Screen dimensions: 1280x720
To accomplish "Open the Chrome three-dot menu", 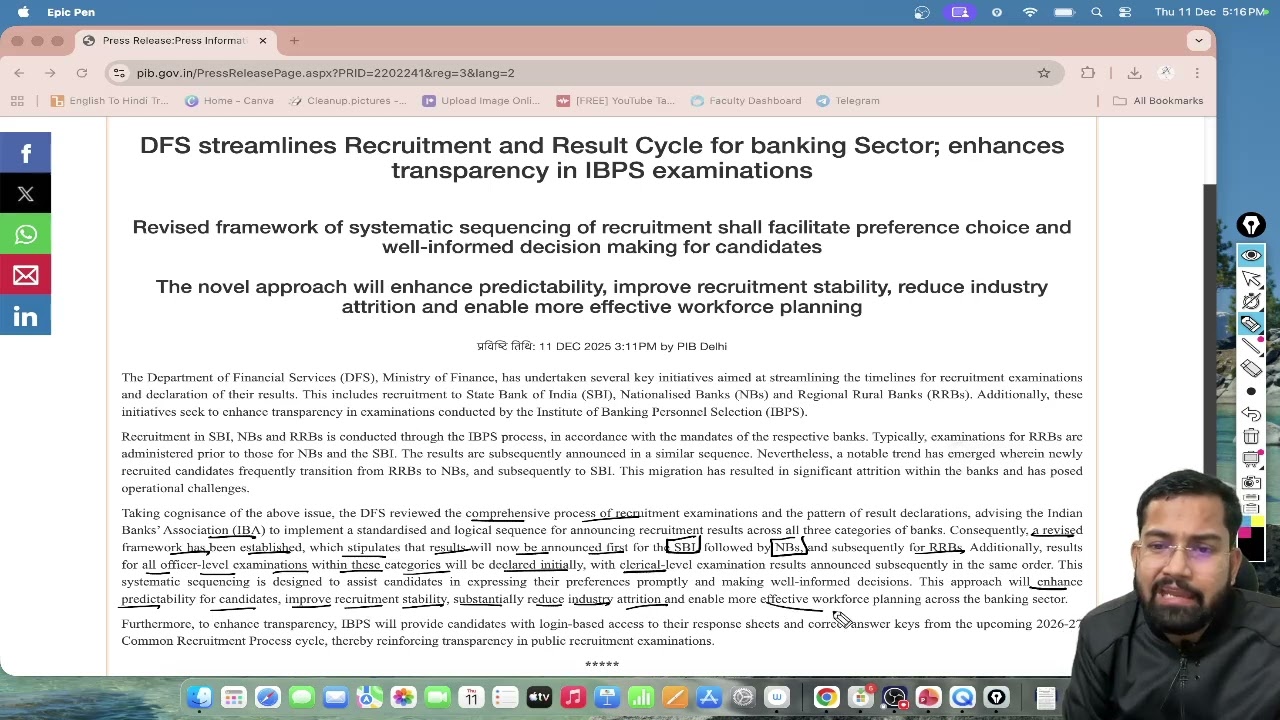I will [x=1197, y=73].
